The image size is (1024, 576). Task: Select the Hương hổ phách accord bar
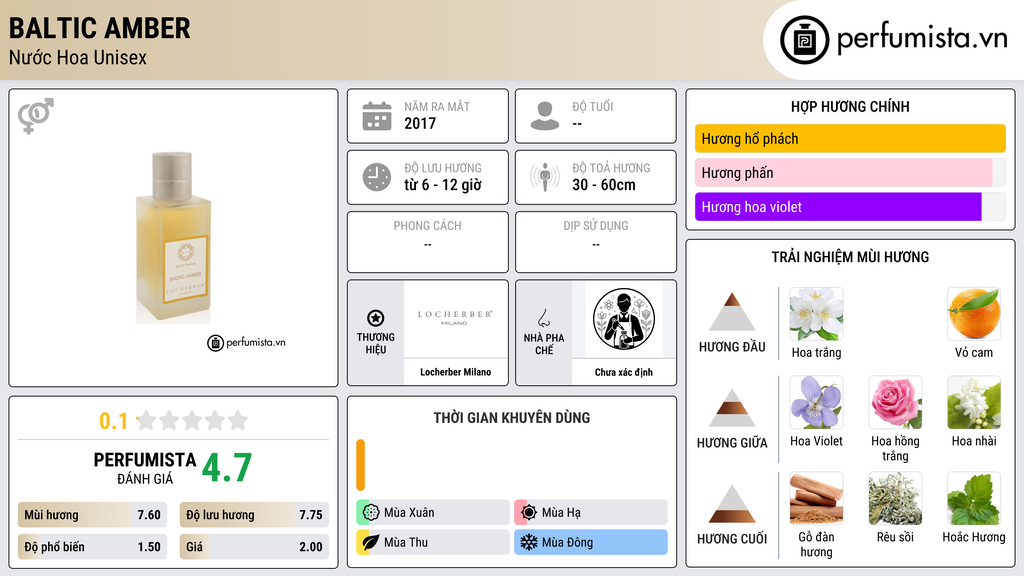coord(850,138)
